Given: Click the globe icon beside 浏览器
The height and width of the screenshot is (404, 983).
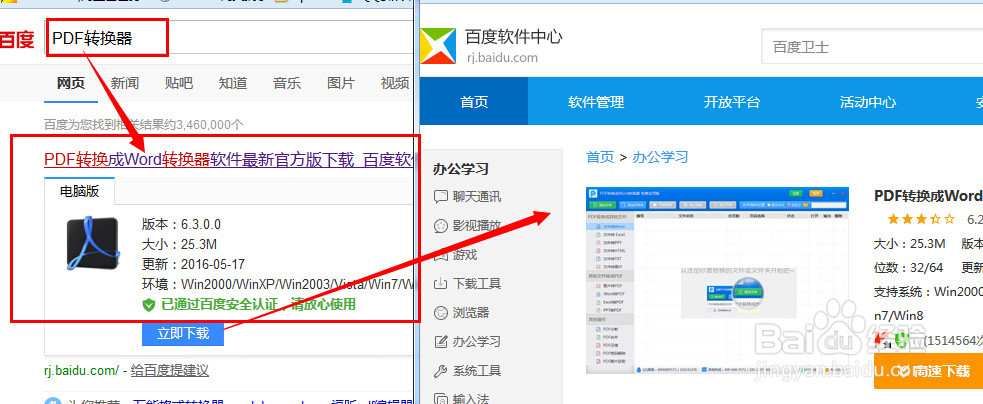Looking at the screenshot, I should coord(441,312).
